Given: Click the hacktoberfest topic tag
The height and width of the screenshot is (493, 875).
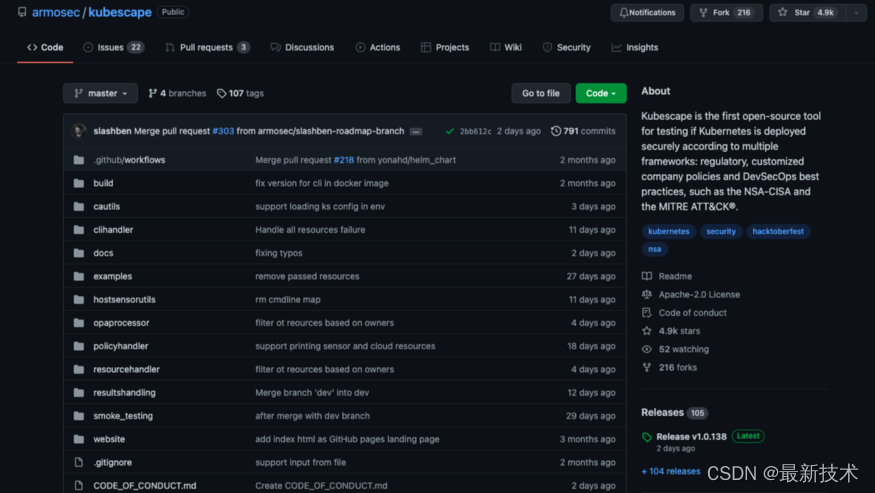Looking at the screenshot, I should point(778,231).
